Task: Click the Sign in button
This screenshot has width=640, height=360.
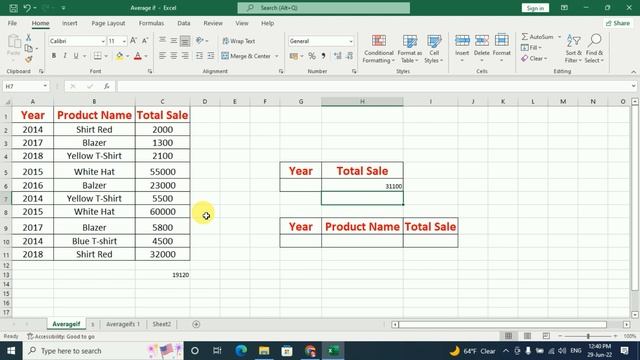Action: click(x=535, y=8)
